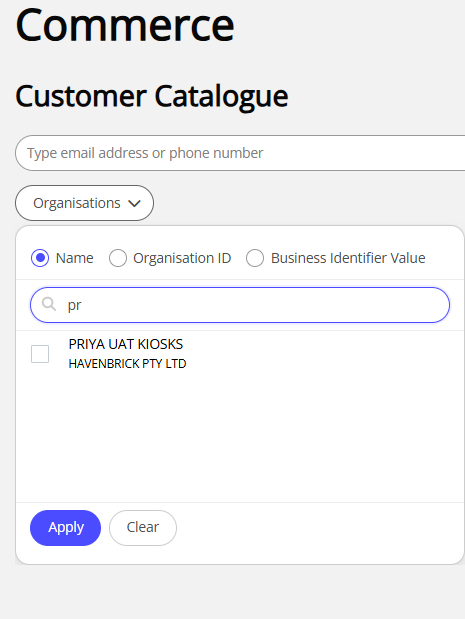Screen dimensions: 465x619
Task: Click the 'Business Identifier Value' label text
Action: tap(348, 258)
